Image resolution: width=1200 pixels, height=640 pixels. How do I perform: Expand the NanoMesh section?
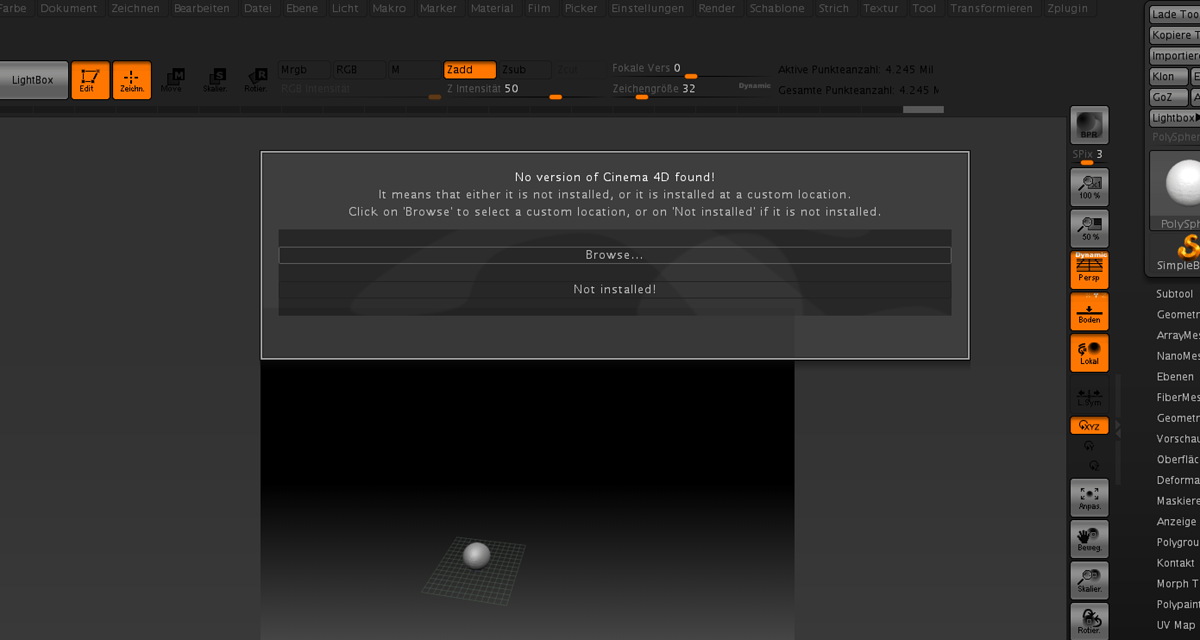pyautogui.click(x=1177, y=356)
